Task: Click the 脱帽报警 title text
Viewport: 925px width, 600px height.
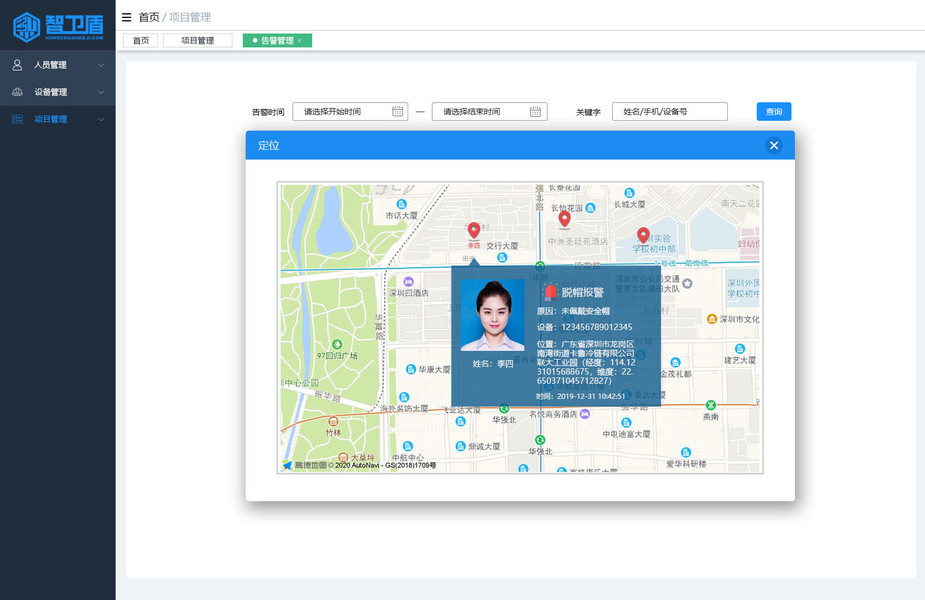Action: 582,292
